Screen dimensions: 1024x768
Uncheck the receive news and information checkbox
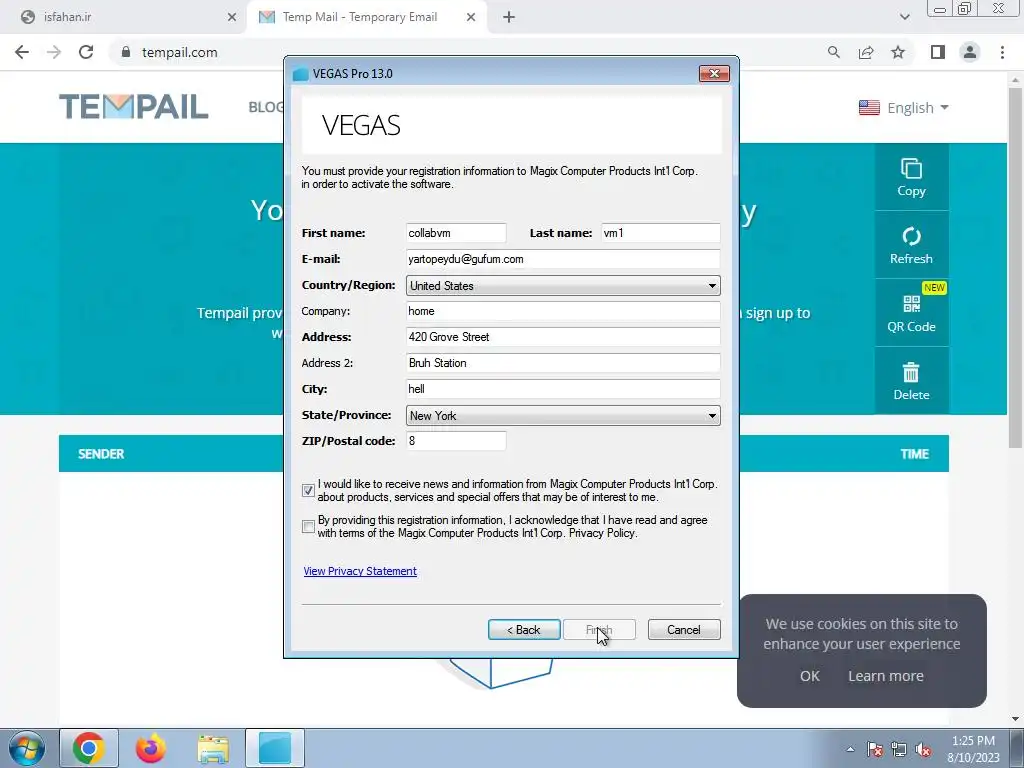[x=308, y=490]
